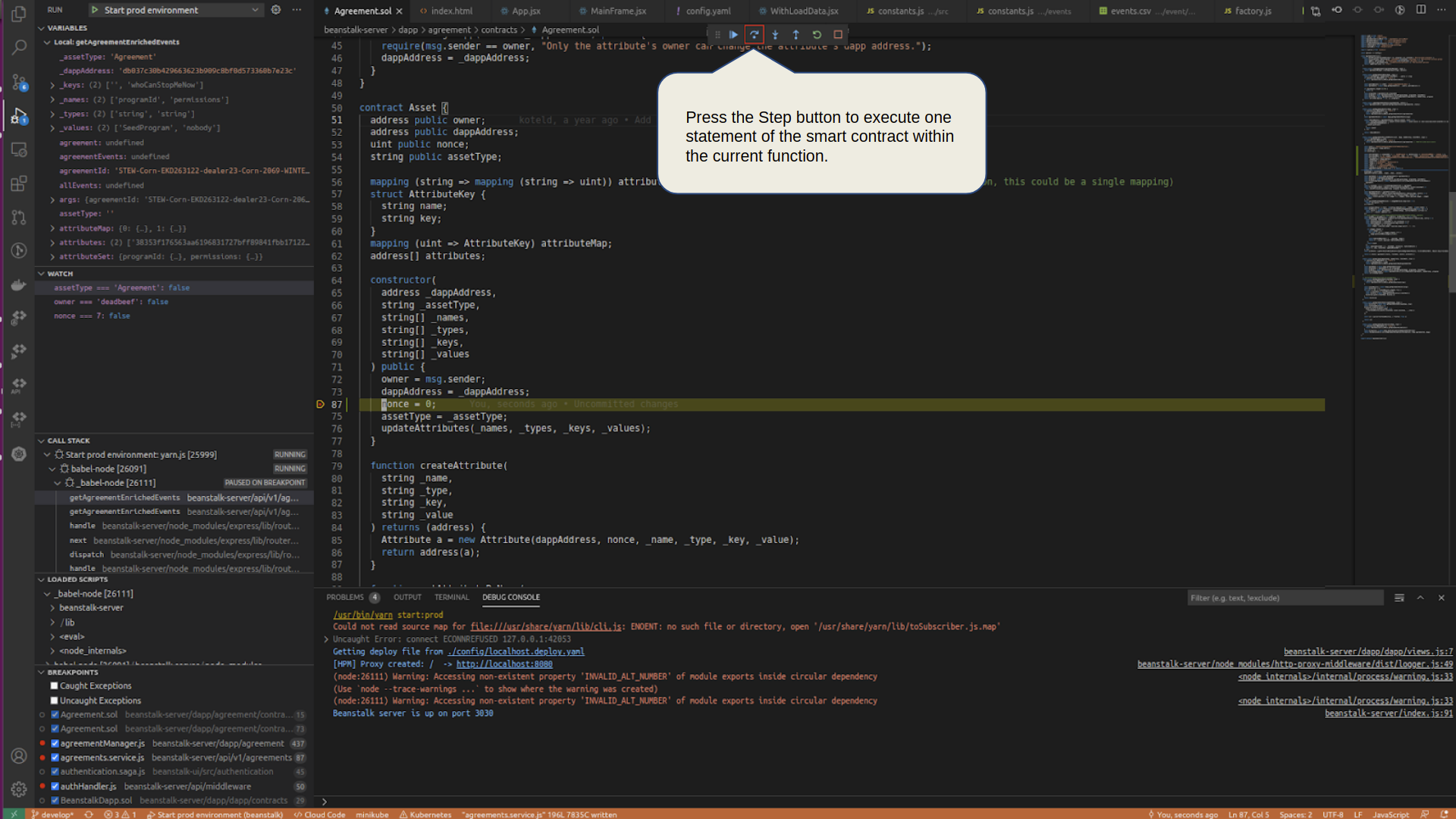Enable Caught Exceptions breakpoint checkbox
The image size is (1456, 819).
pyautogui.click(x=54, y=686)
